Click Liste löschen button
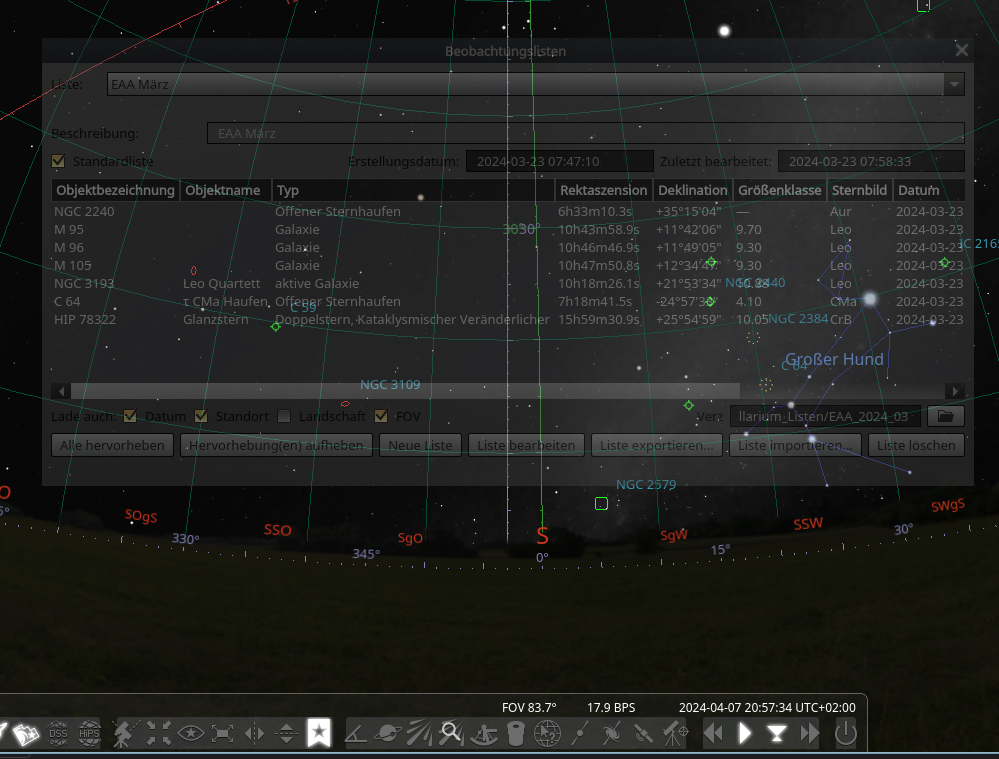Screen dimensions: 999x759 point(916,445)
